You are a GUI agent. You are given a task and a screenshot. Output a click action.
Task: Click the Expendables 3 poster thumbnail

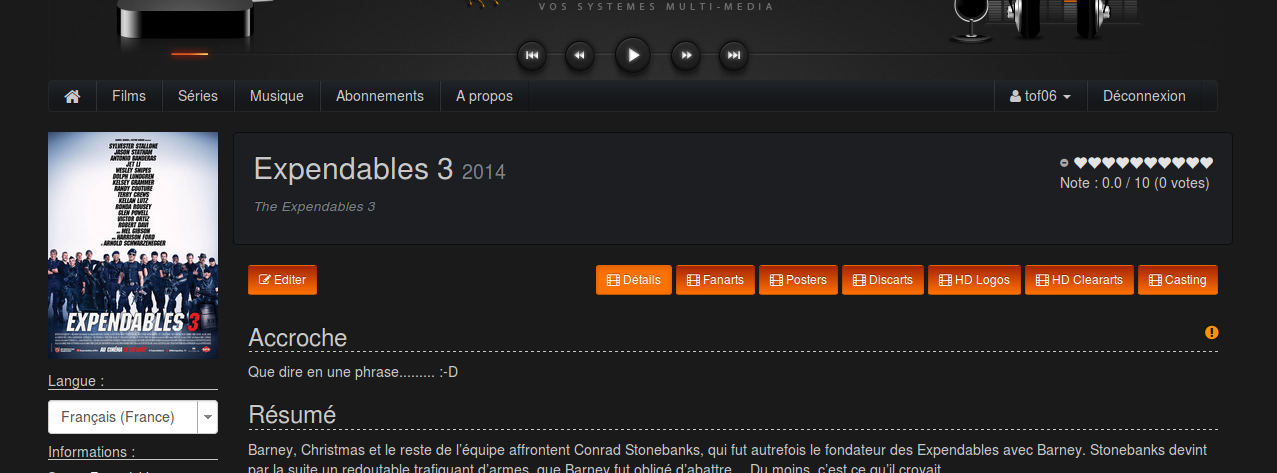(x=133, y=245)
